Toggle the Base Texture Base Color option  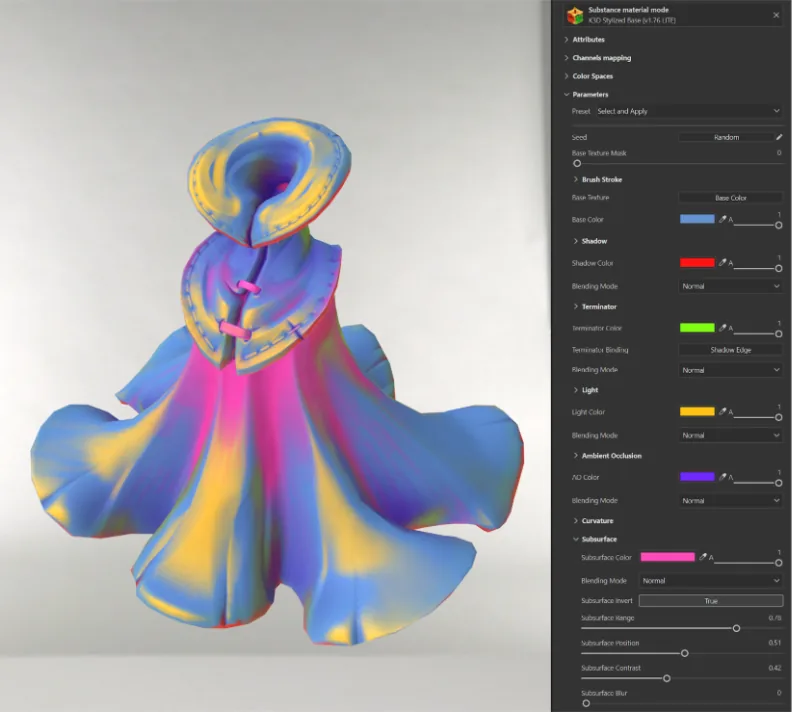click(x=730, y=197)
